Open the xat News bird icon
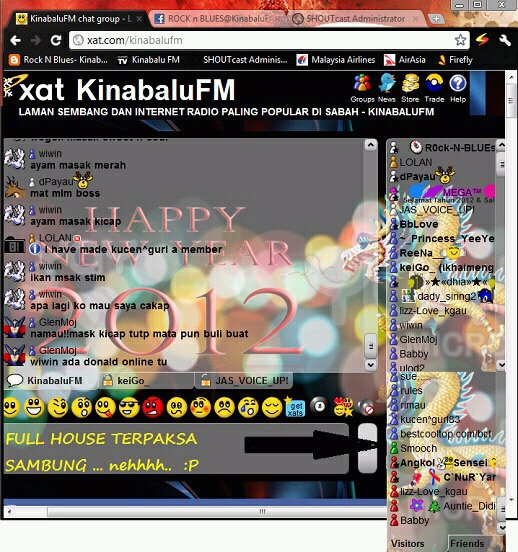518x552 pixels. [387, 83]
